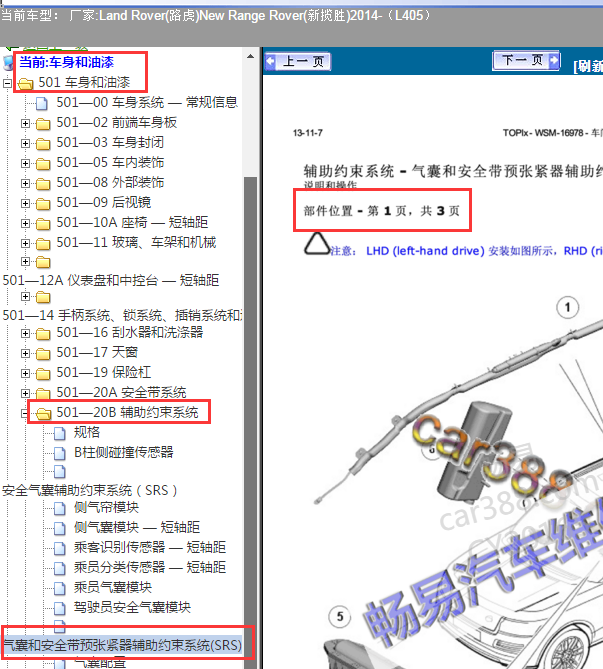Select 气囊和安全带预张紧器辅助约束系统(SRS) item
603x669 pixels.
click(122, 645)
